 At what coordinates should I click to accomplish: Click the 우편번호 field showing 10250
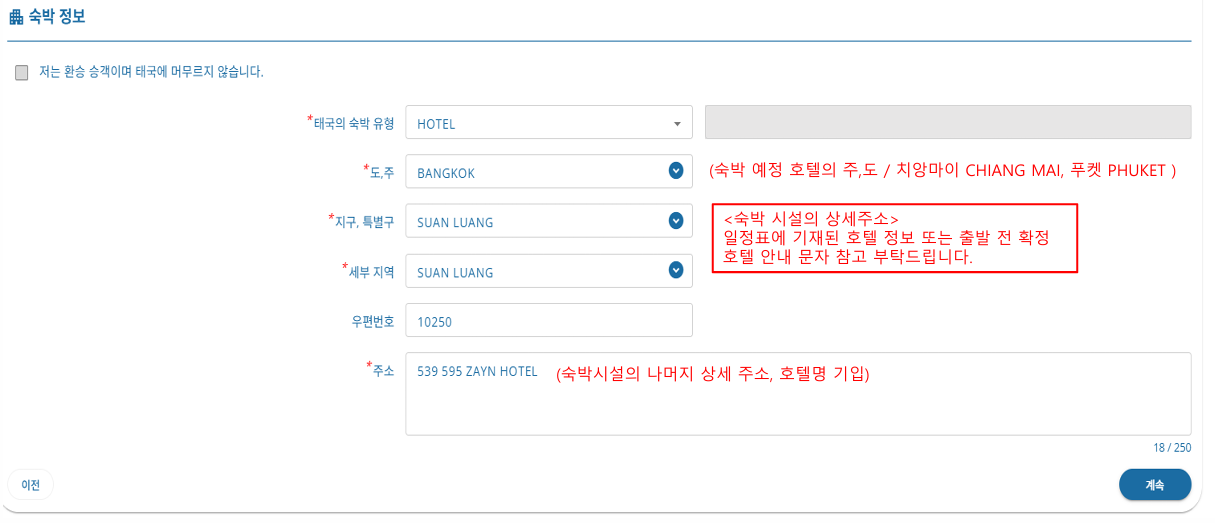pyautogui.click(x=549, y=321)
